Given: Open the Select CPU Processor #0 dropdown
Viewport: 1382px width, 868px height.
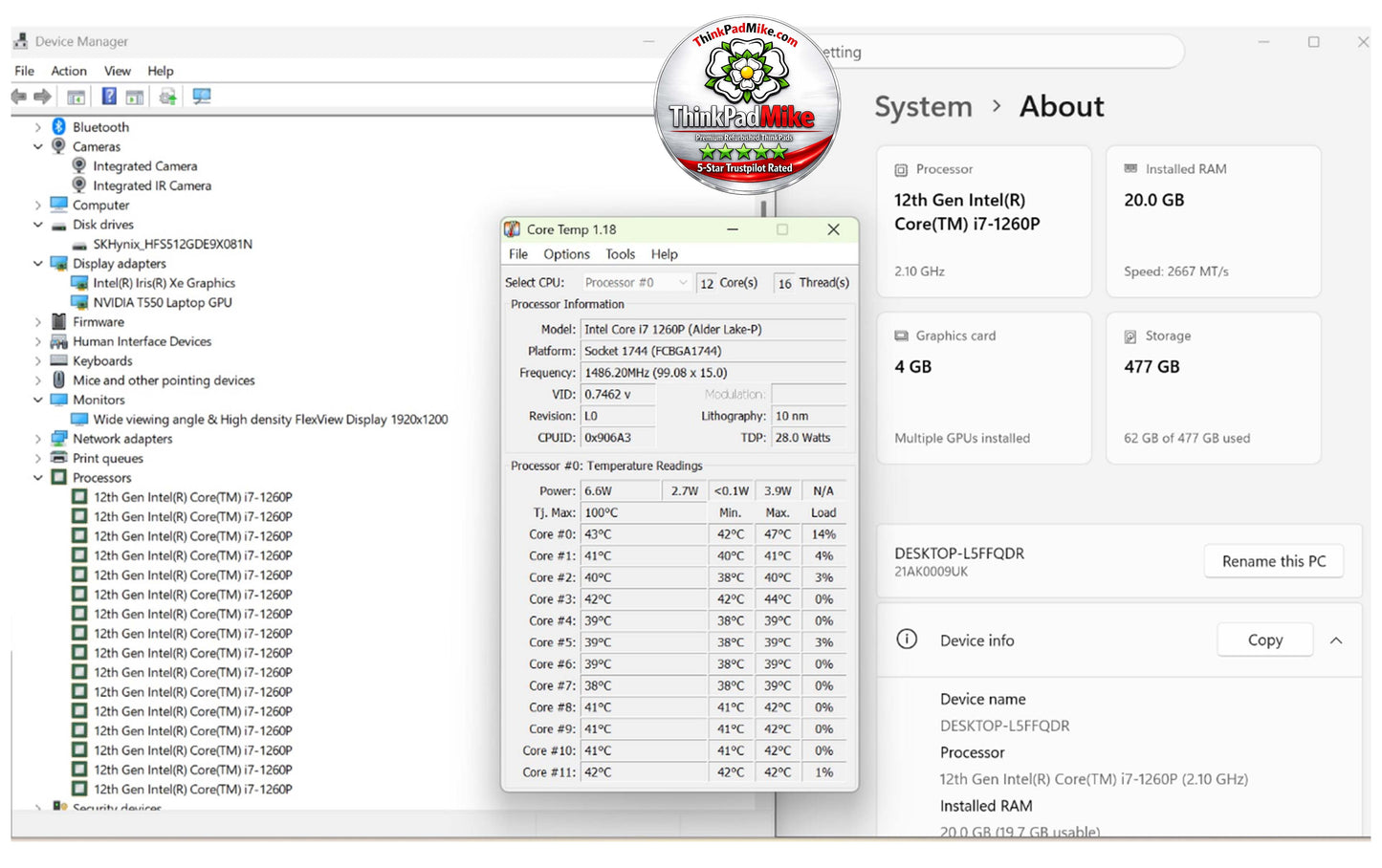Looking at the screenshot, I should click(636, 283).
